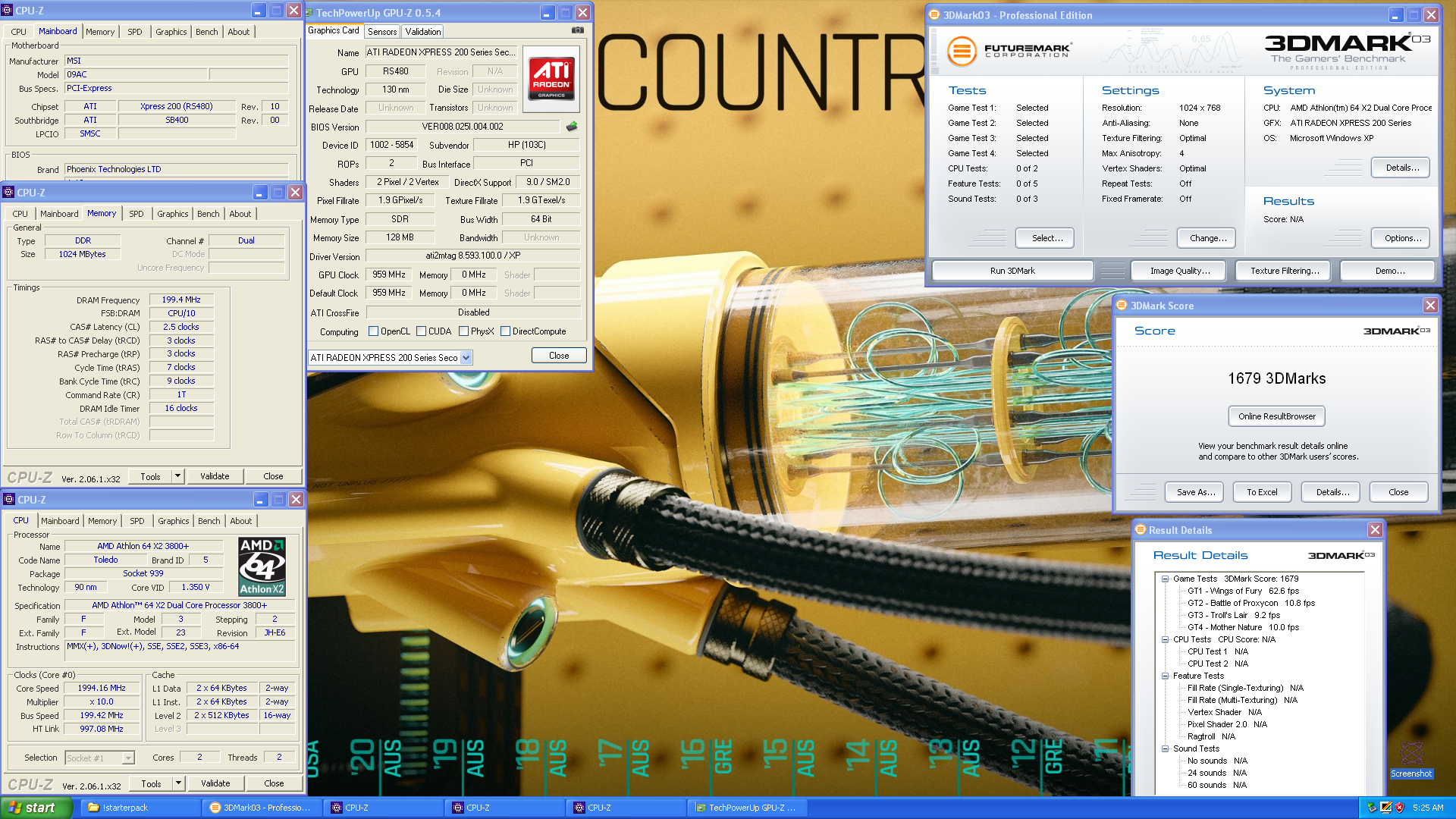Click the red security shield tray icon
Image resolution: width=1456 pixels, height=819 pixels.
coord(1400,808)
